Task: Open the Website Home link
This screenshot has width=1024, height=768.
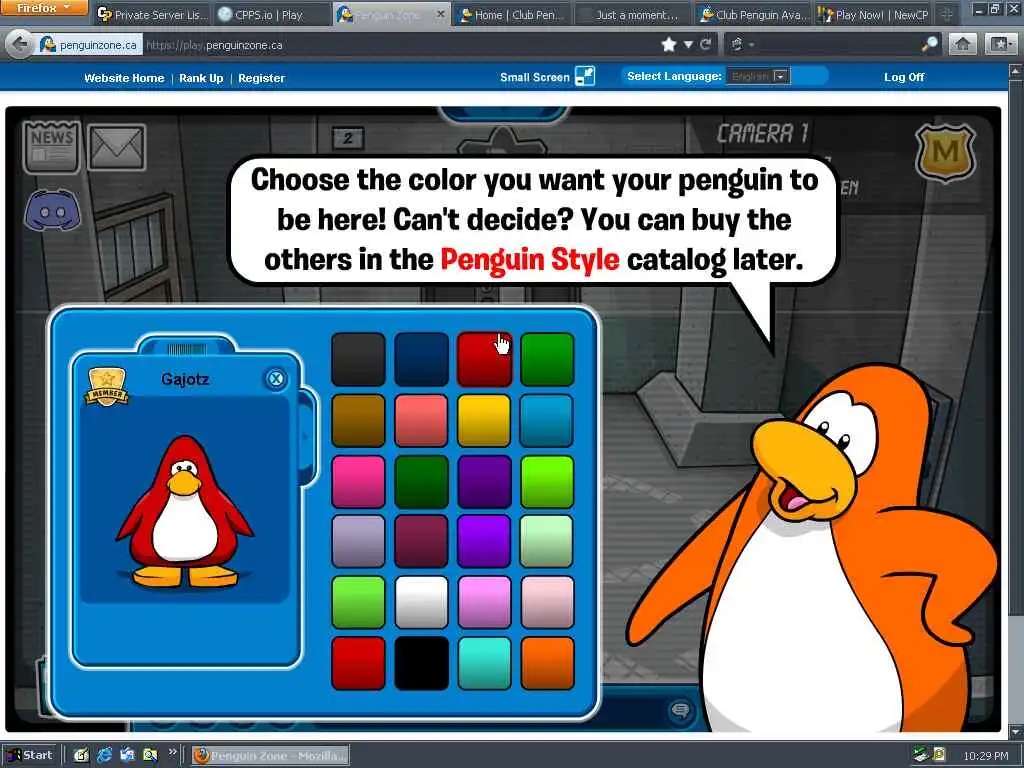Action: coord(124,78)
